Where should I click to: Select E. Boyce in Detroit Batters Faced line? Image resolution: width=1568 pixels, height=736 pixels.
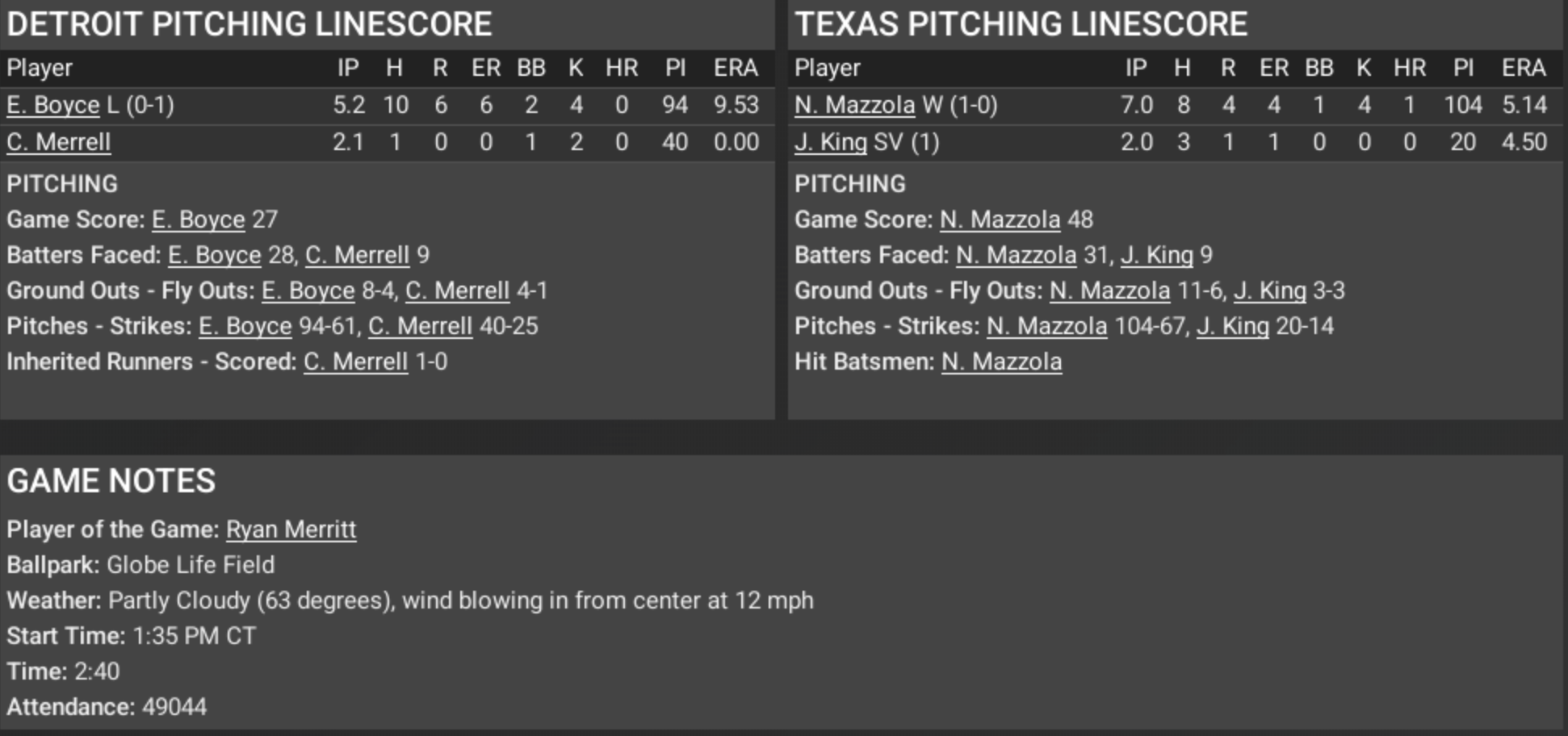(x=214, y=255)
